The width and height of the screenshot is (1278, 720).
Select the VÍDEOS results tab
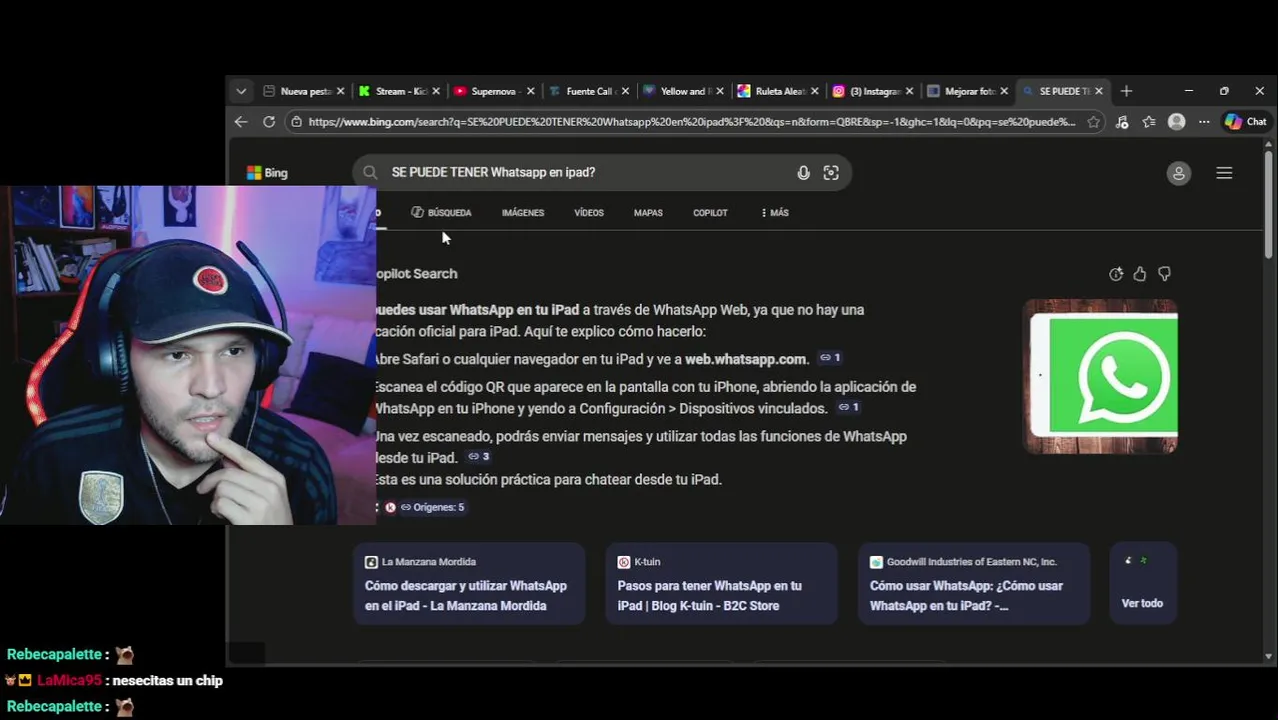589,213
